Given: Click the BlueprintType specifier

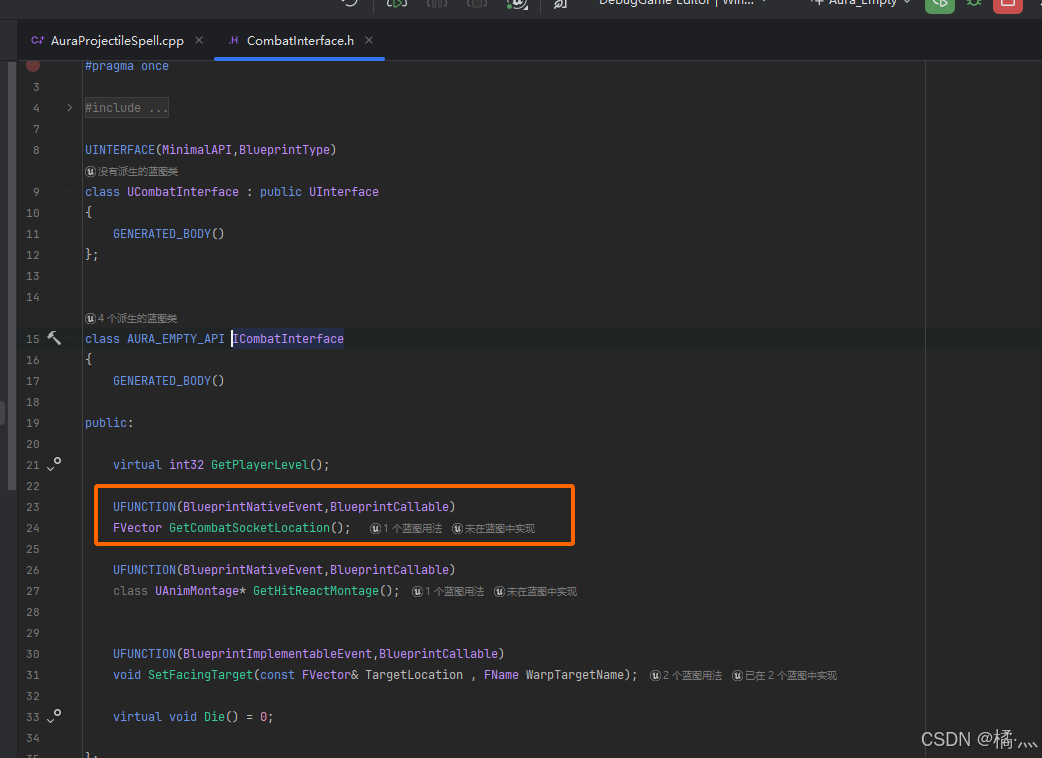Looking at the screenshot, I should (284, 149).
